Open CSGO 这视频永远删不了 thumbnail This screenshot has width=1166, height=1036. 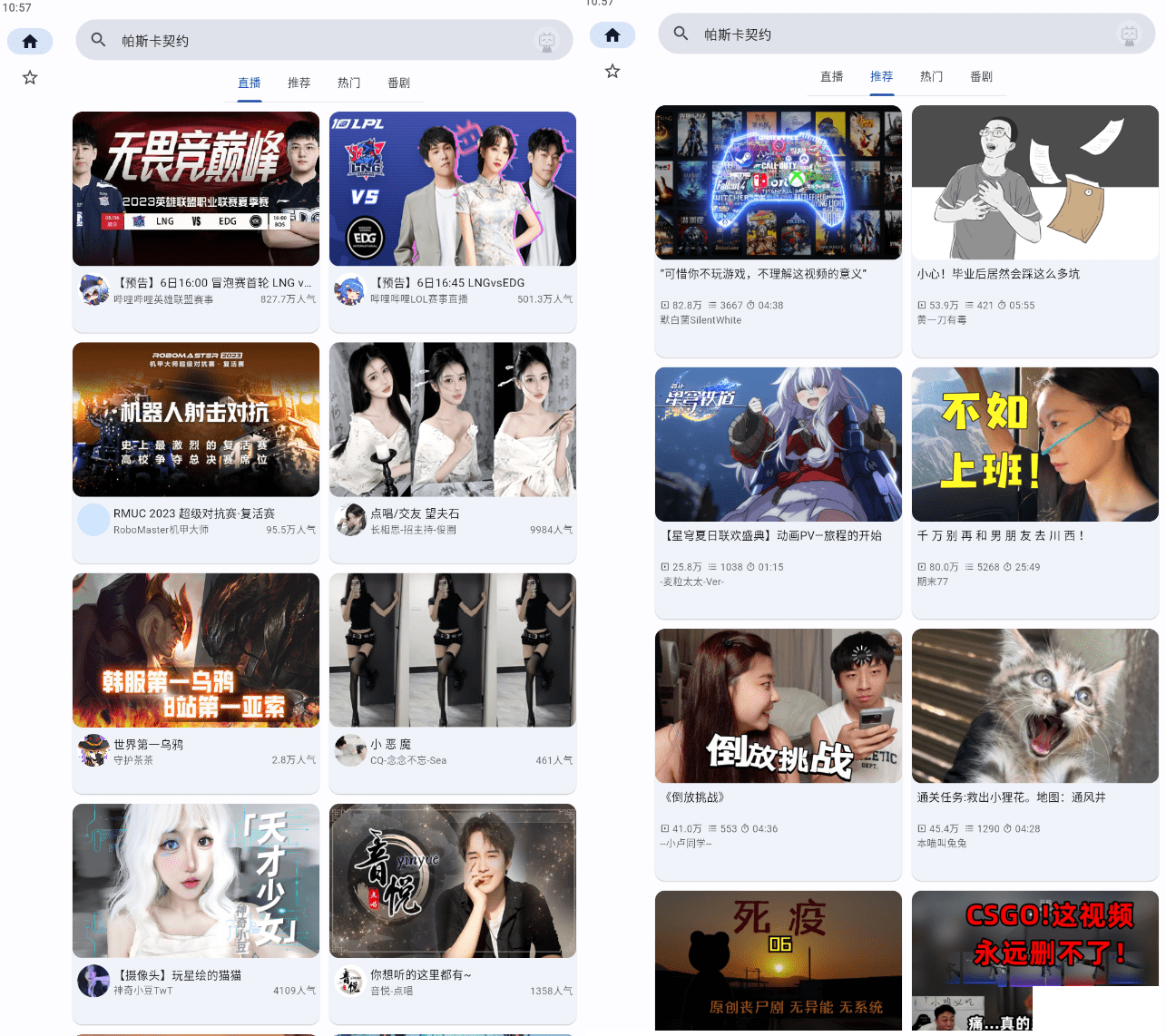[x=1035, y=961]
